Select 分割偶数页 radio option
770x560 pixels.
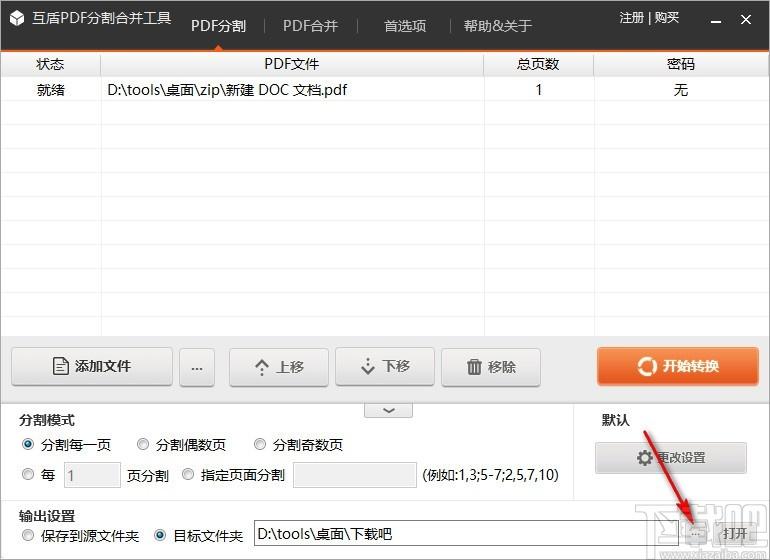point(142,445)
